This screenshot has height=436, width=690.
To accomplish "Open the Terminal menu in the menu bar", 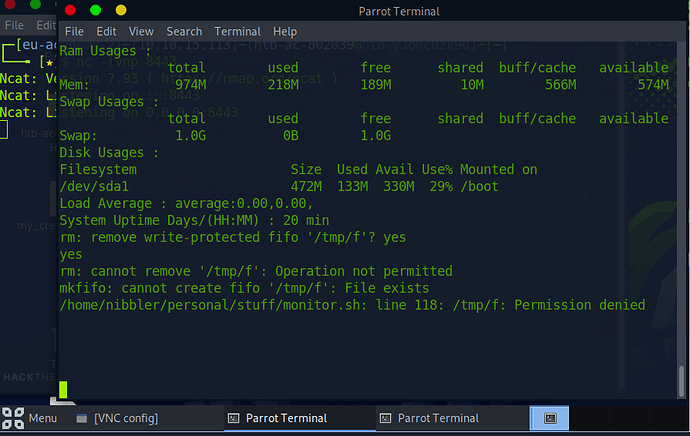I will coord(235,32).
